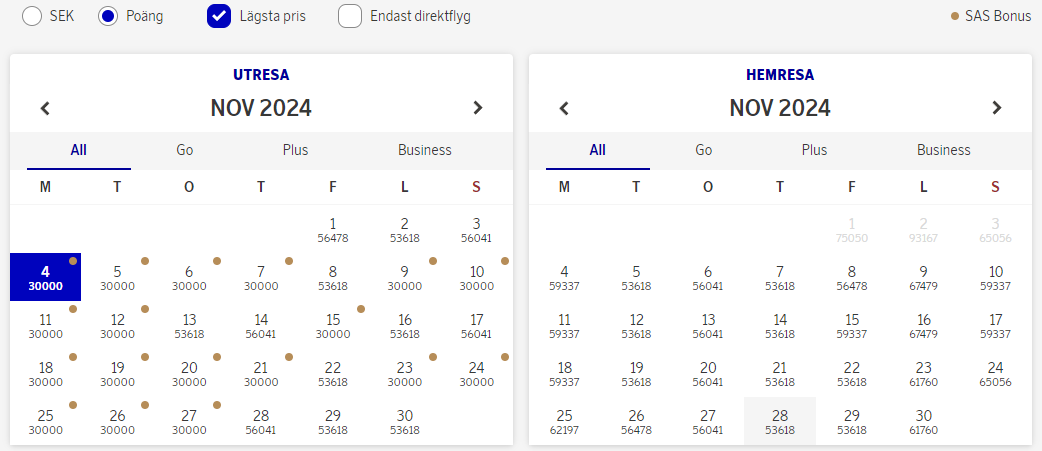
Task: Select Plus tab in Hemresa calendar
Action: point(814,150)
